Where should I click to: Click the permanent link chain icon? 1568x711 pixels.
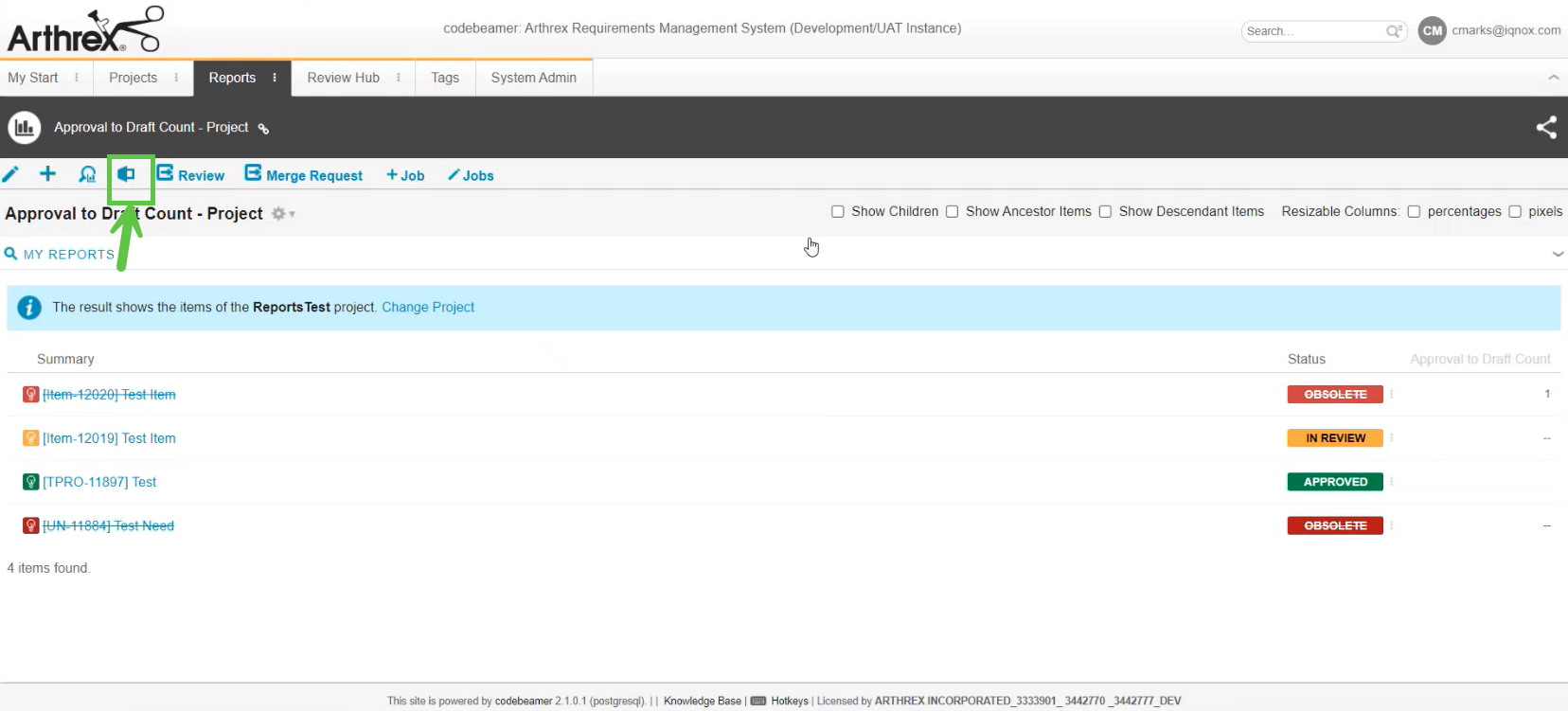click(264, 129)
